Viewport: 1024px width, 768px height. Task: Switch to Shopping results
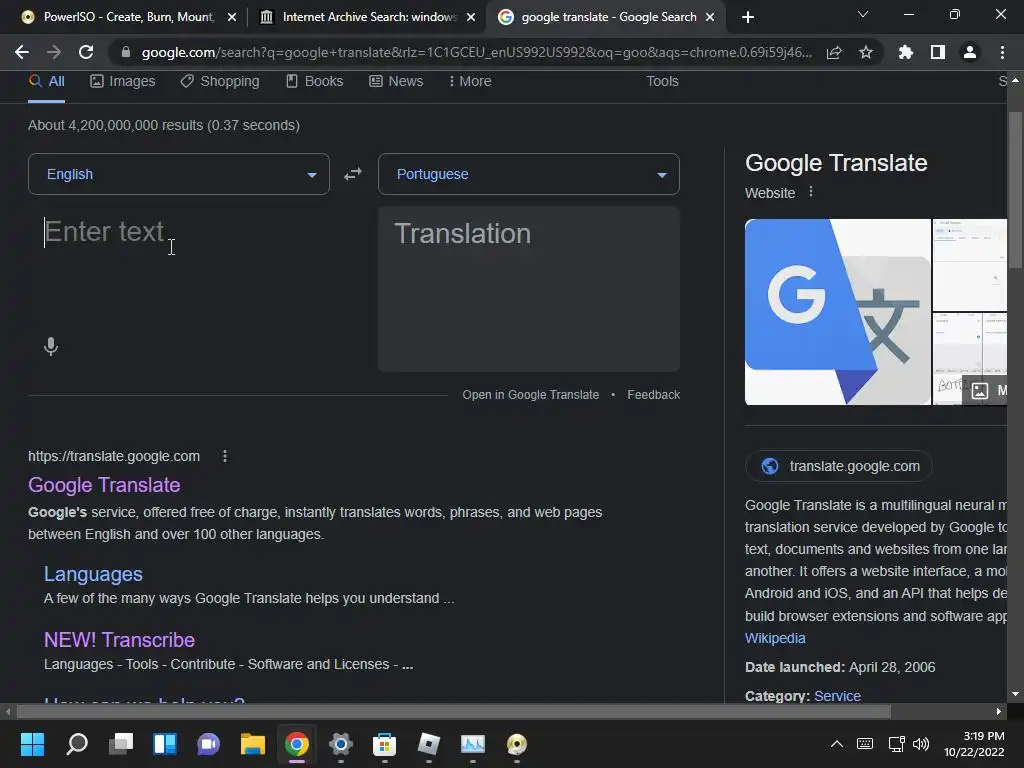220,81
